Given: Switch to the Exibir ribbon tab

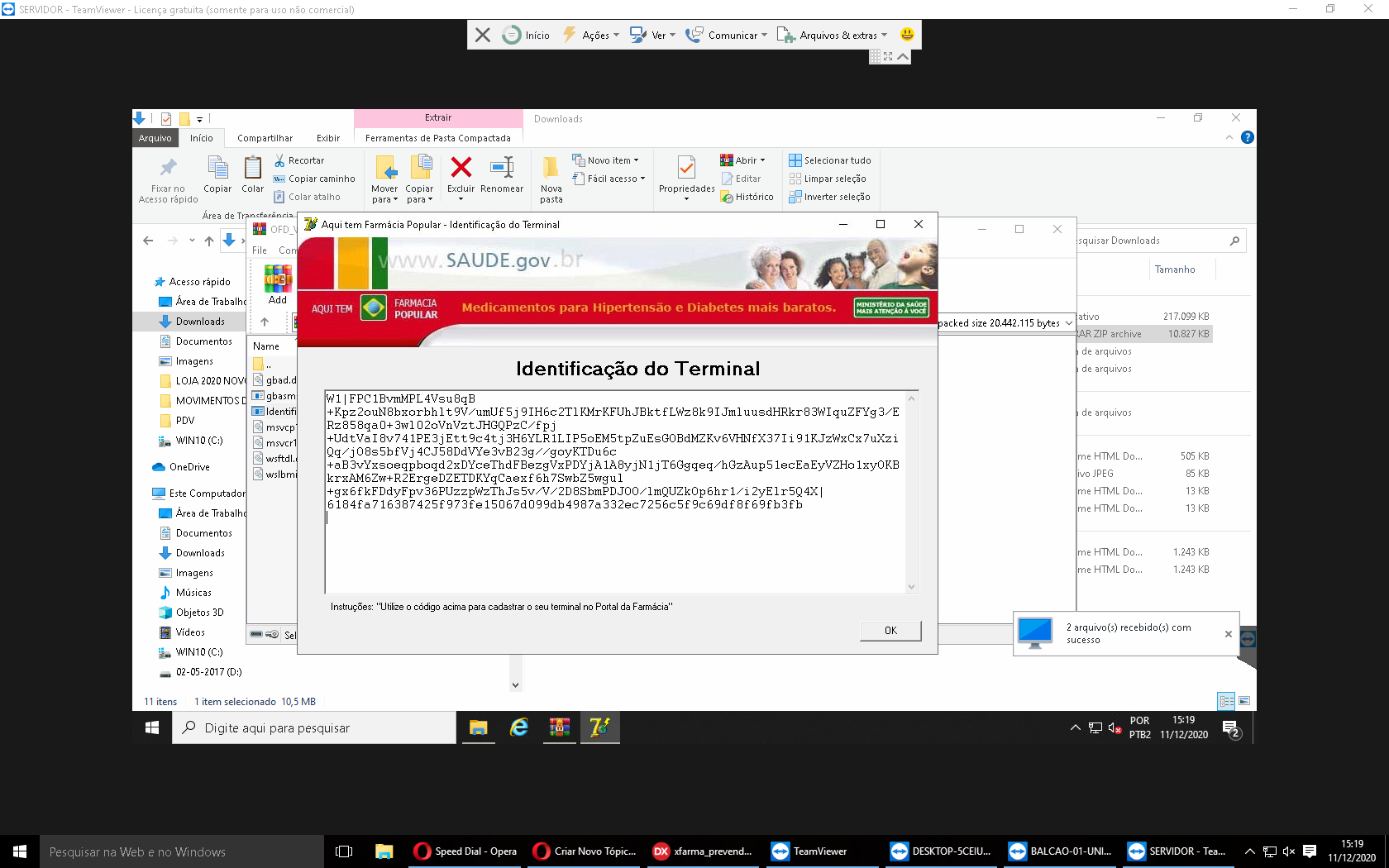Looking at the screenshot, I should [x=327, y=138].
